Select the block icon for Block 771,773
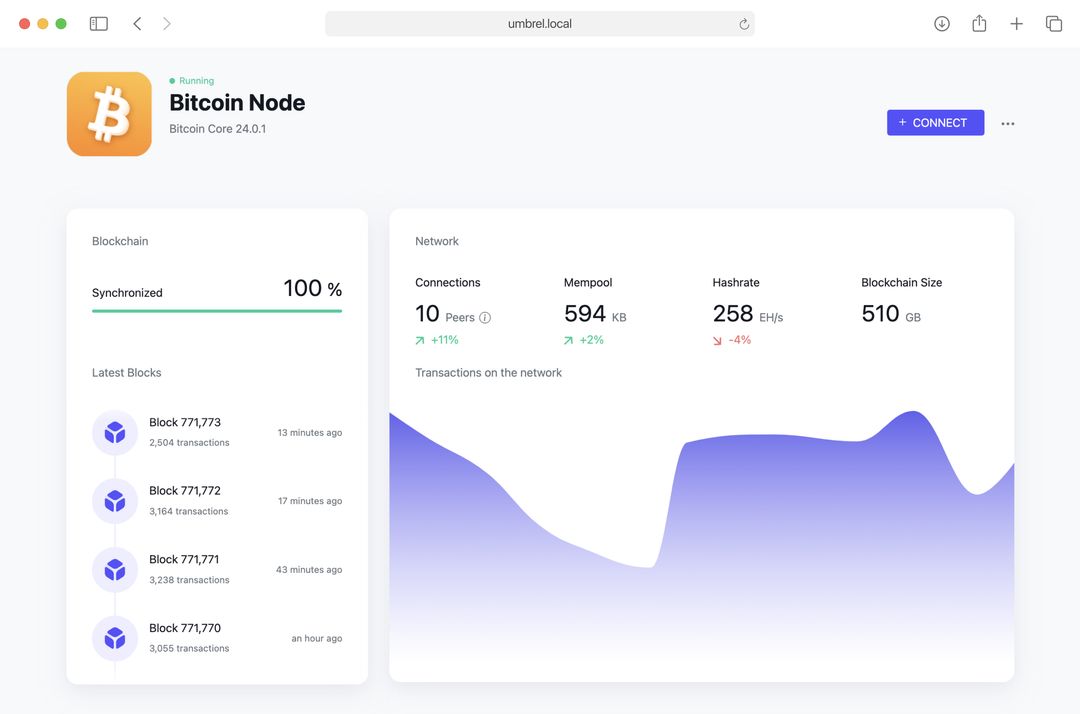1080x714 pixels. click(115, 432)
